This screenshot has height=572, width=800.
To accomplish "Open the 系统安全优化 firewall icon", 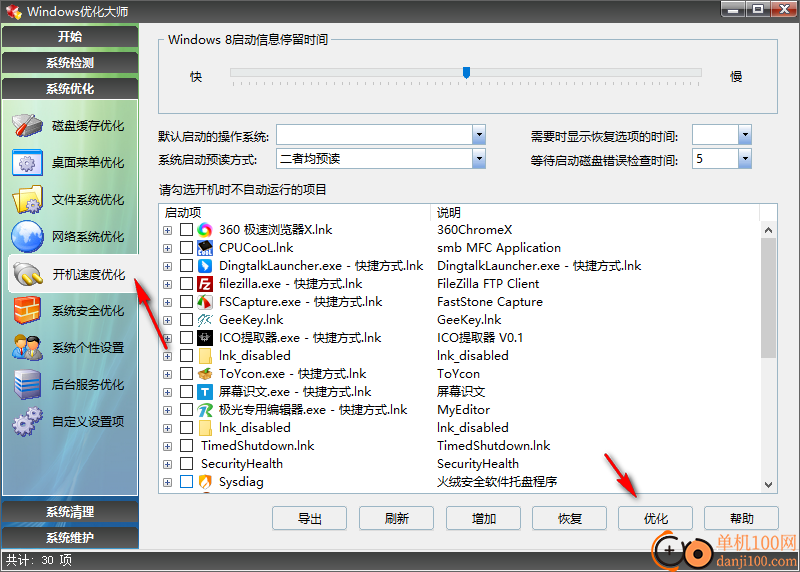I will (27, 310).
